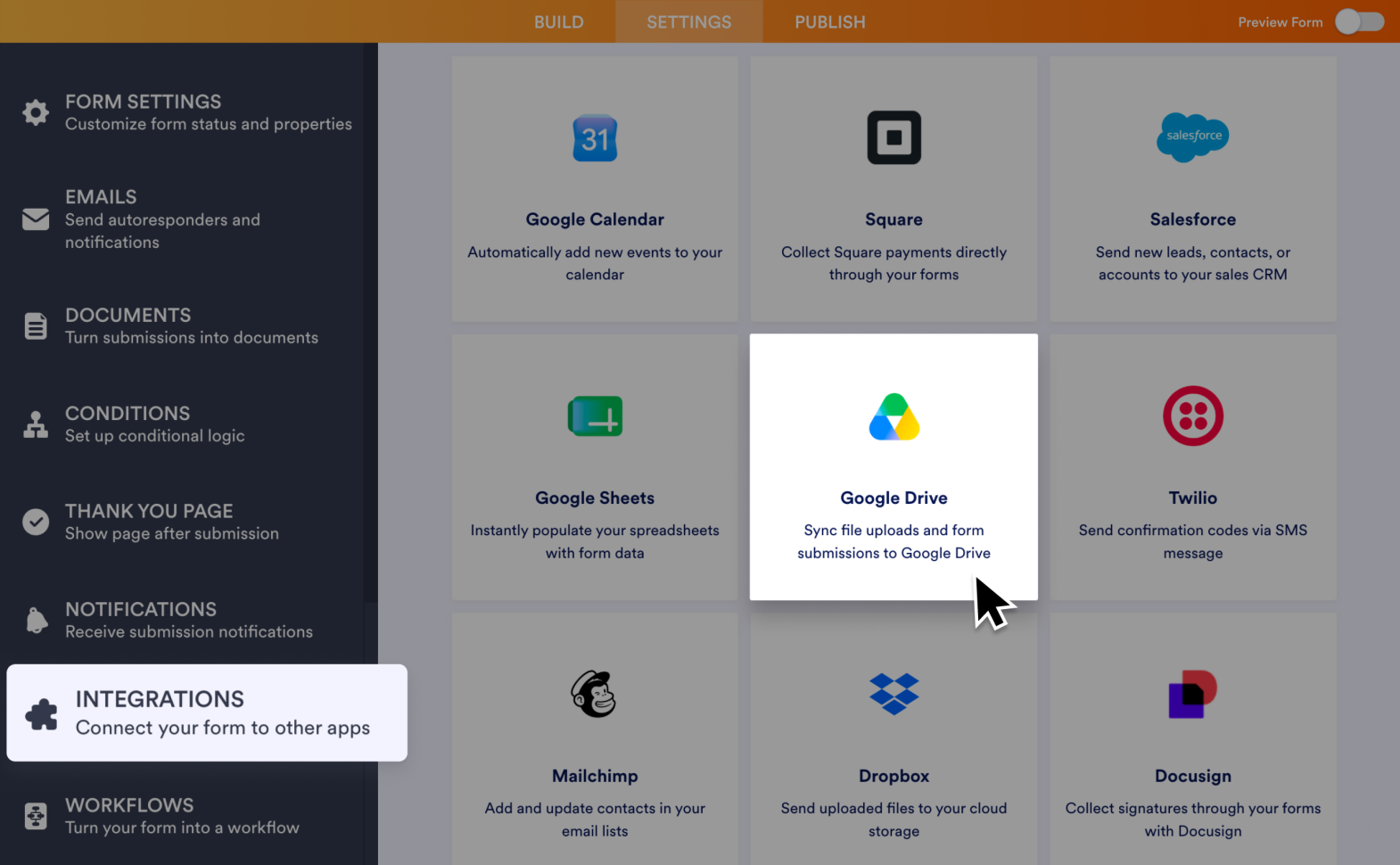
Task: Click 'Turn your form into a workflow' text
Action: tap(182, 828)
